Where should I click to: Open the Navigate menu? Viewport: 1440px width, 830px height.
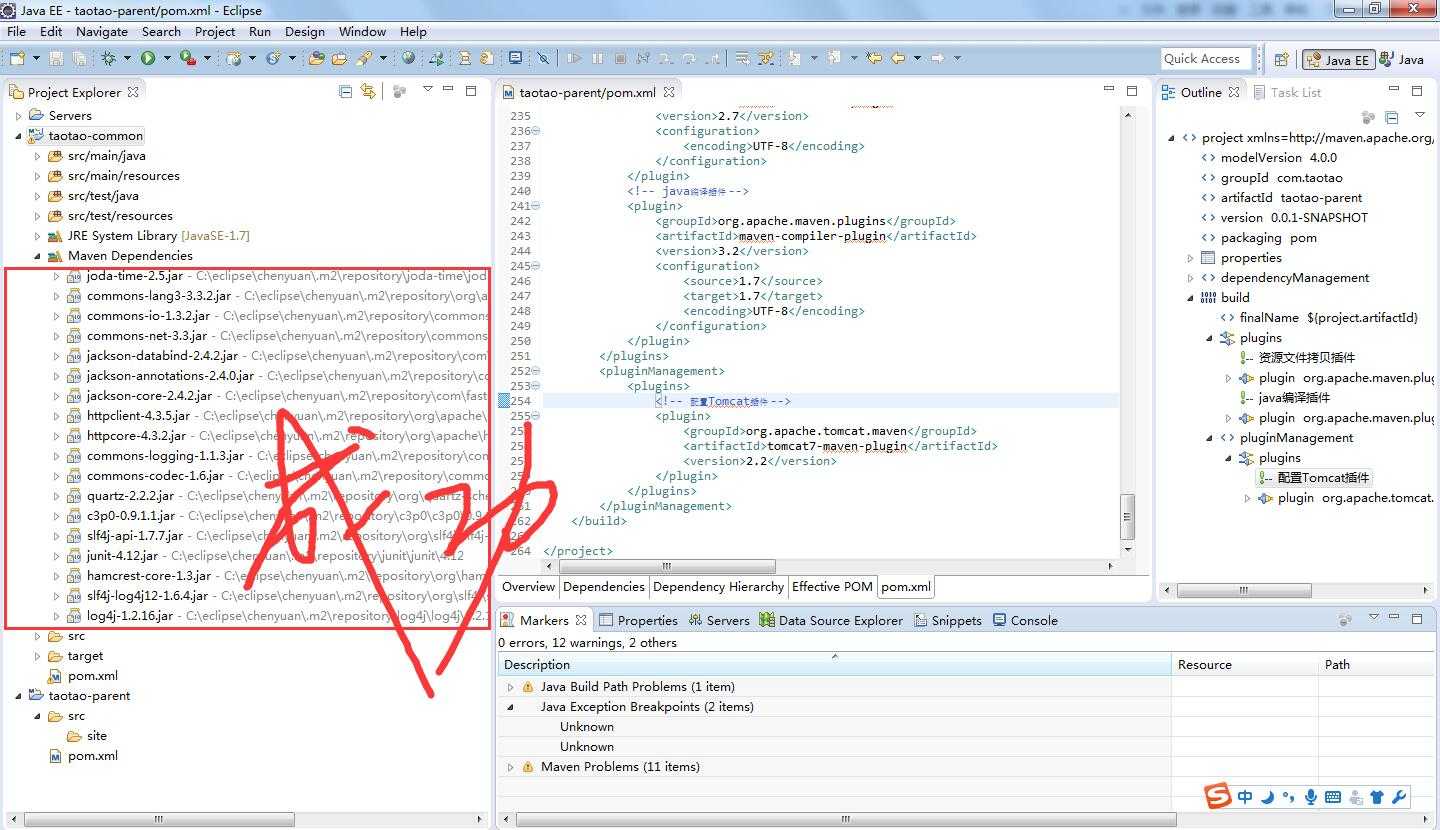(102, 31)
